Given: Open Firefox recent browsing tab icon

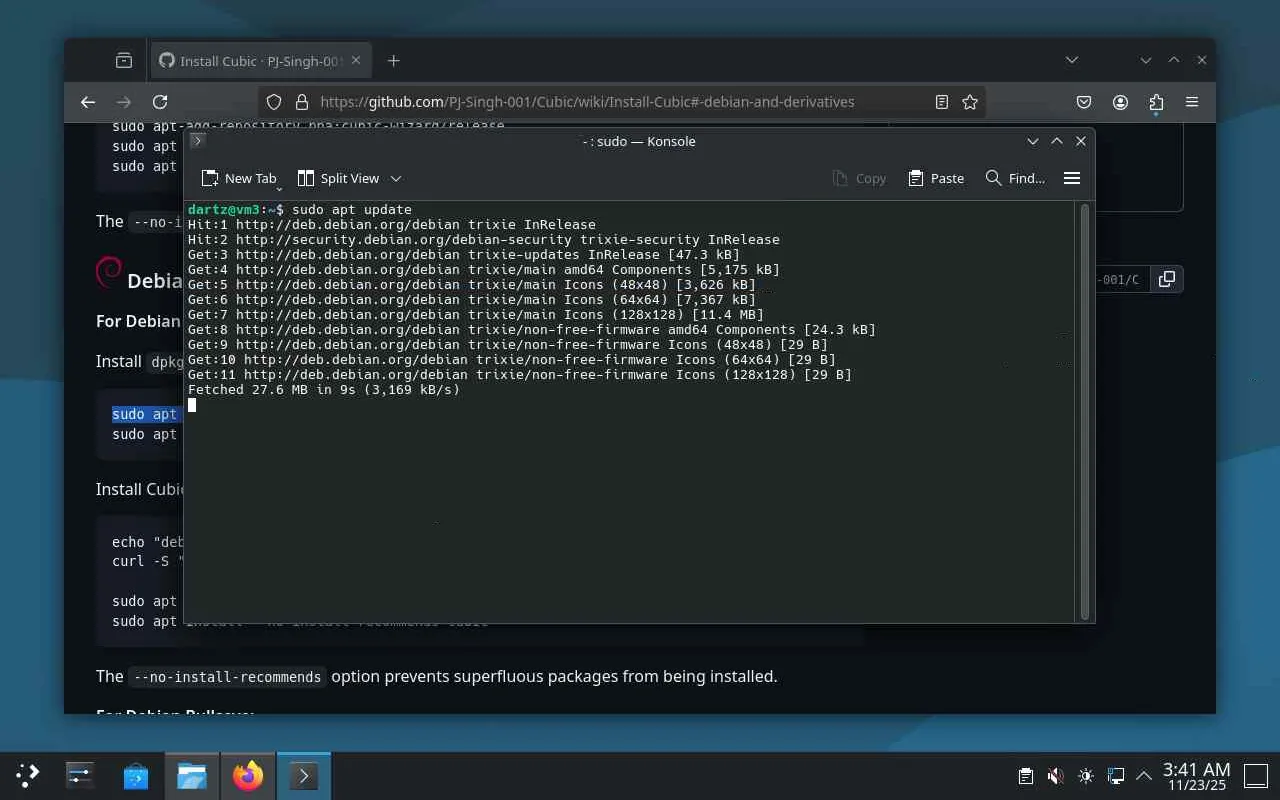Looking at the screenshot, I should (124, 61).
